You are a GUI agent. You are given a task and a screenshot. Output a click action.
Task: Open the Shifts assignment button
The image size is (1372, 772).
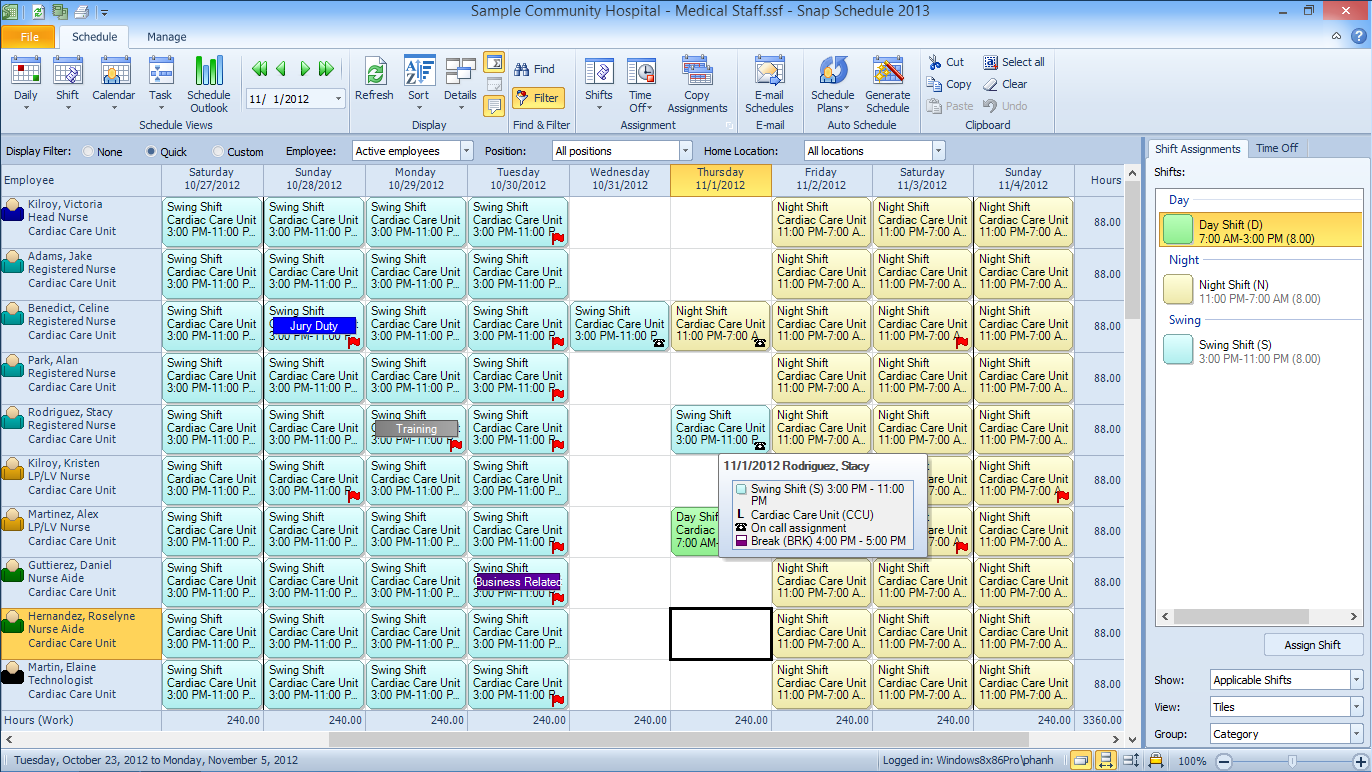click(x=599, y=83)
